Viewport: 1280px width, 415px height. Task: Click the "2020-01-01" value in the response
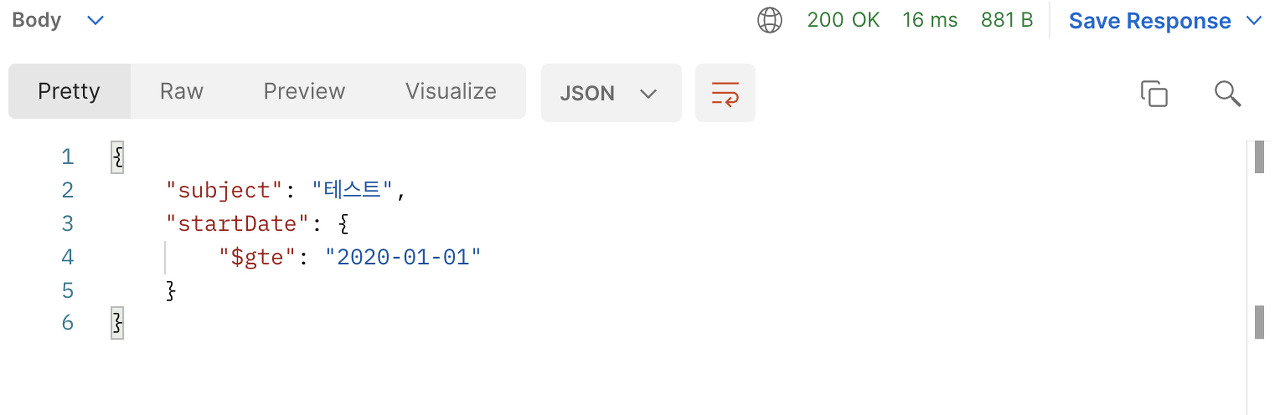(404, 257)
